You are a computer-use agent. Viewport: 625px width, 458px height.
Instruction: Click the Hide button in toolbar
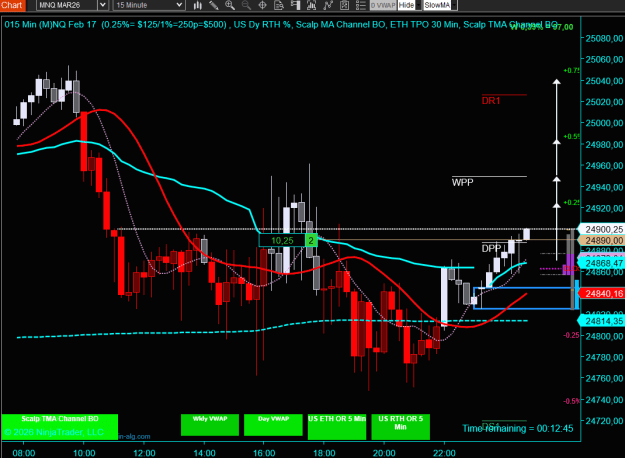[407, 5]
